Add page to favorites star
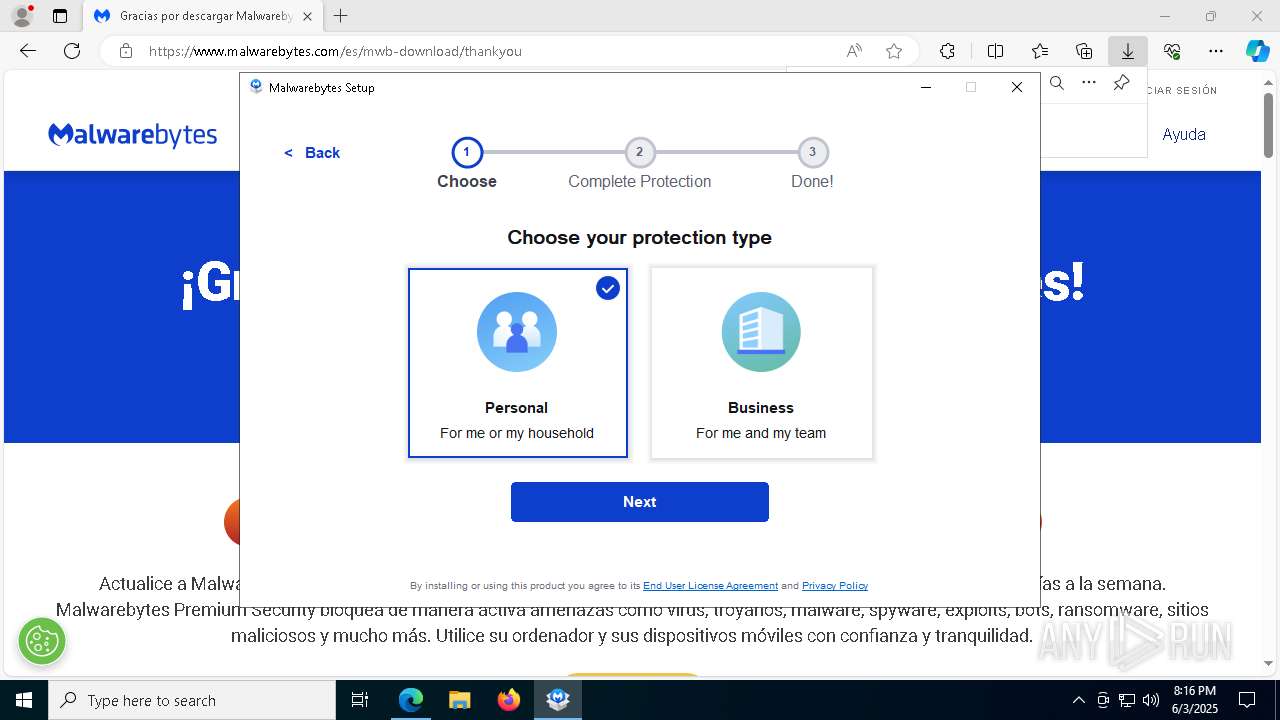The height and width of the screenshot is (720, 1280). pos(894,51)
